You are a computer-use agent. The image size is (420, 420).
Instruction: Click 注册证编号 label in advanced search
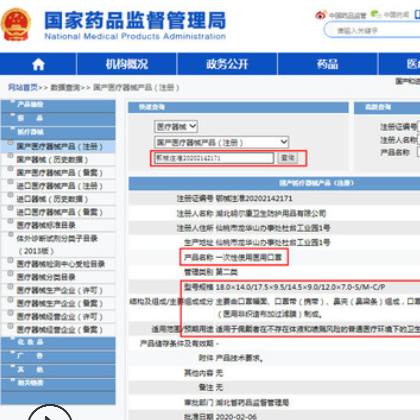398,127
